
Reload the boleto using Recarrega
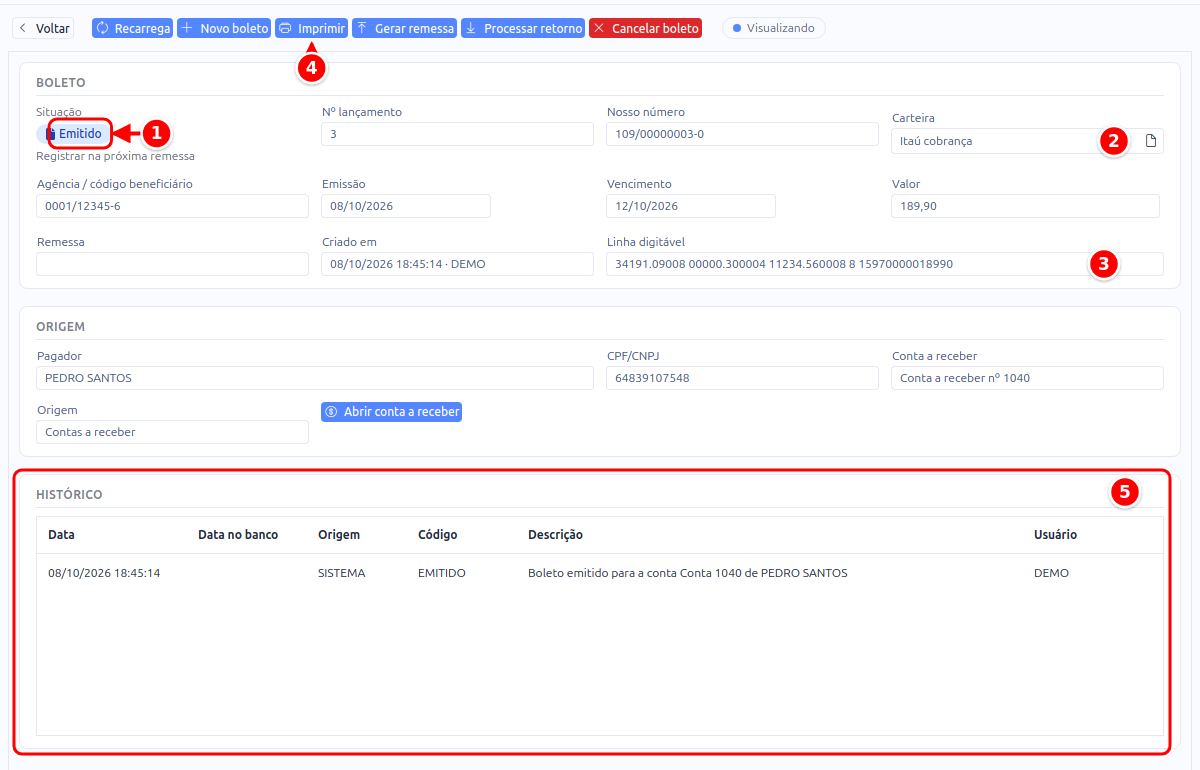tap(133, 28)
